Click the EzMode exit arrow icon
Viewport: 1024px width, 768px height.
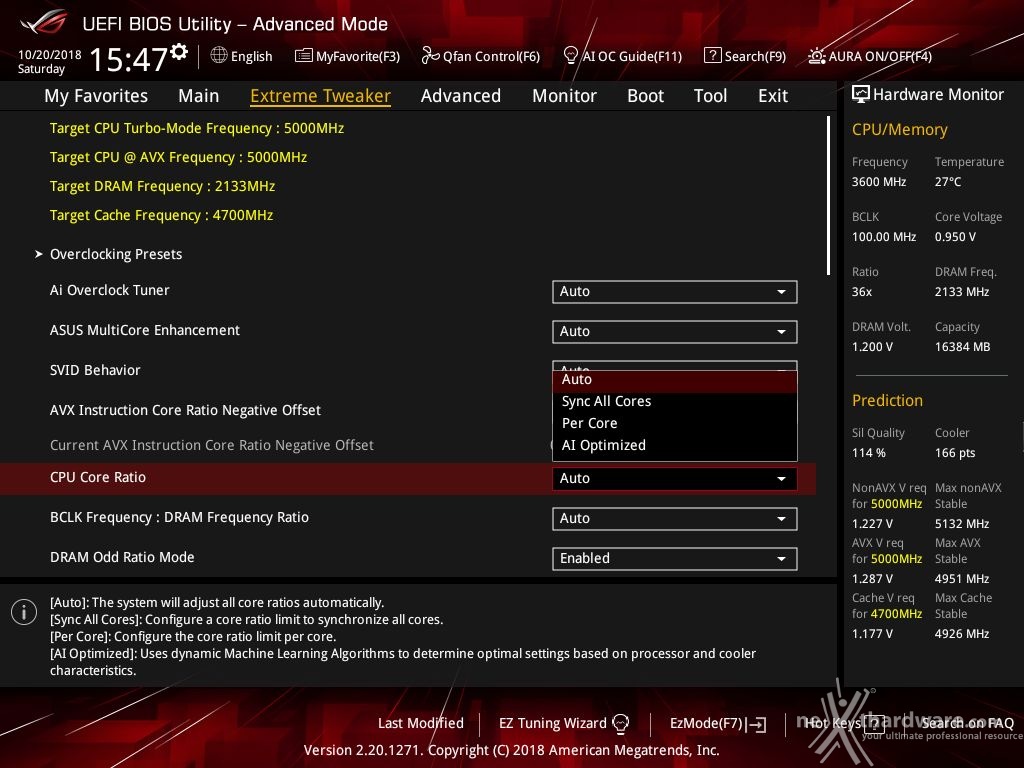tap(758, 724)
